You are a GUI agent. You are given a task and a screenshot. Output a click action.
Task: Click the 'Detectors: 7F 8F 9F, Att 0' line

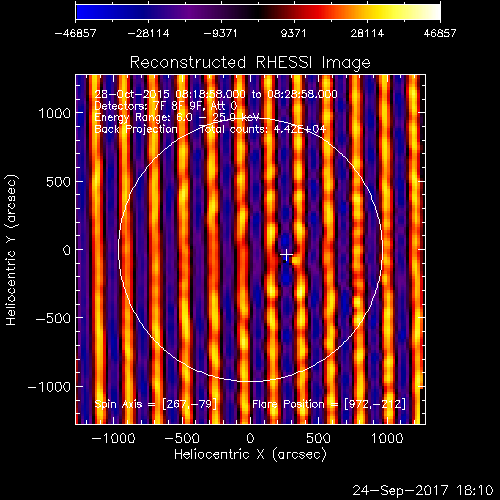click(166, 106)
